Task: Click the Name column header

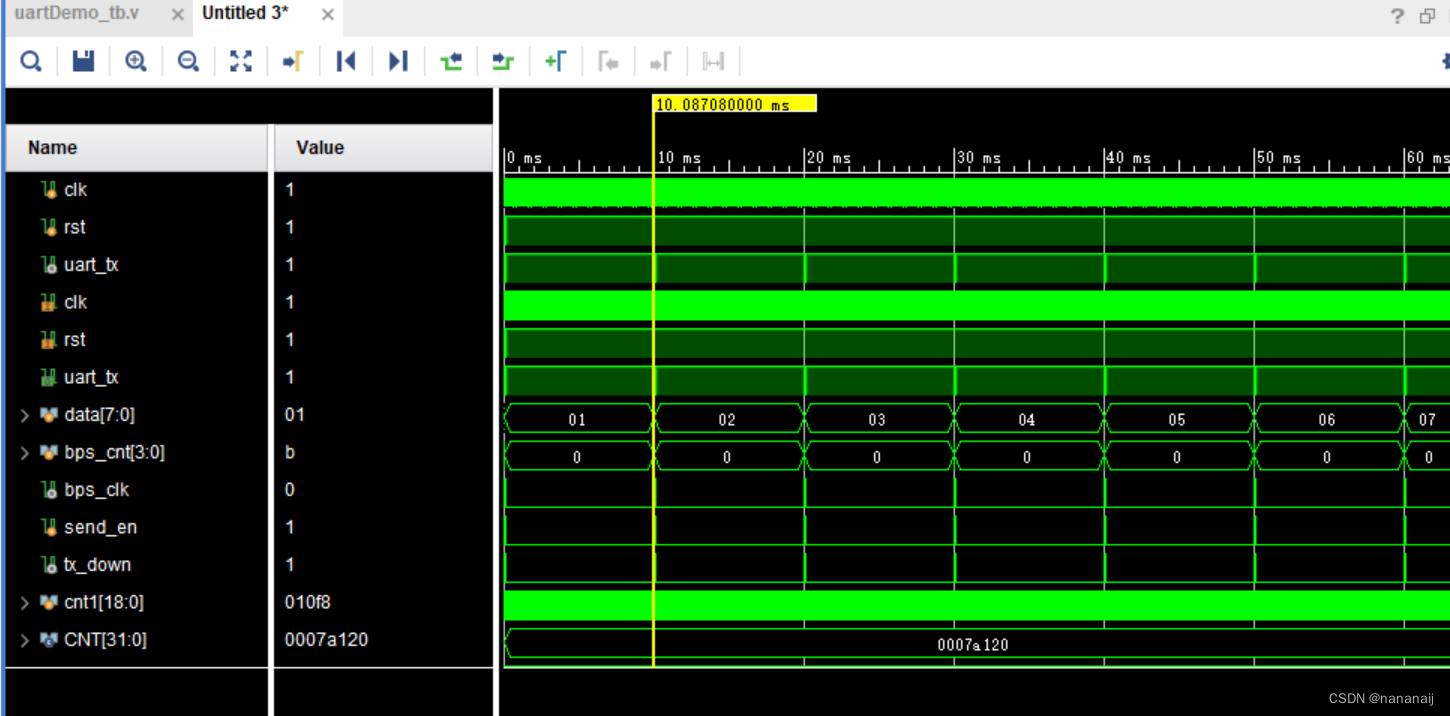Action: 137,148
